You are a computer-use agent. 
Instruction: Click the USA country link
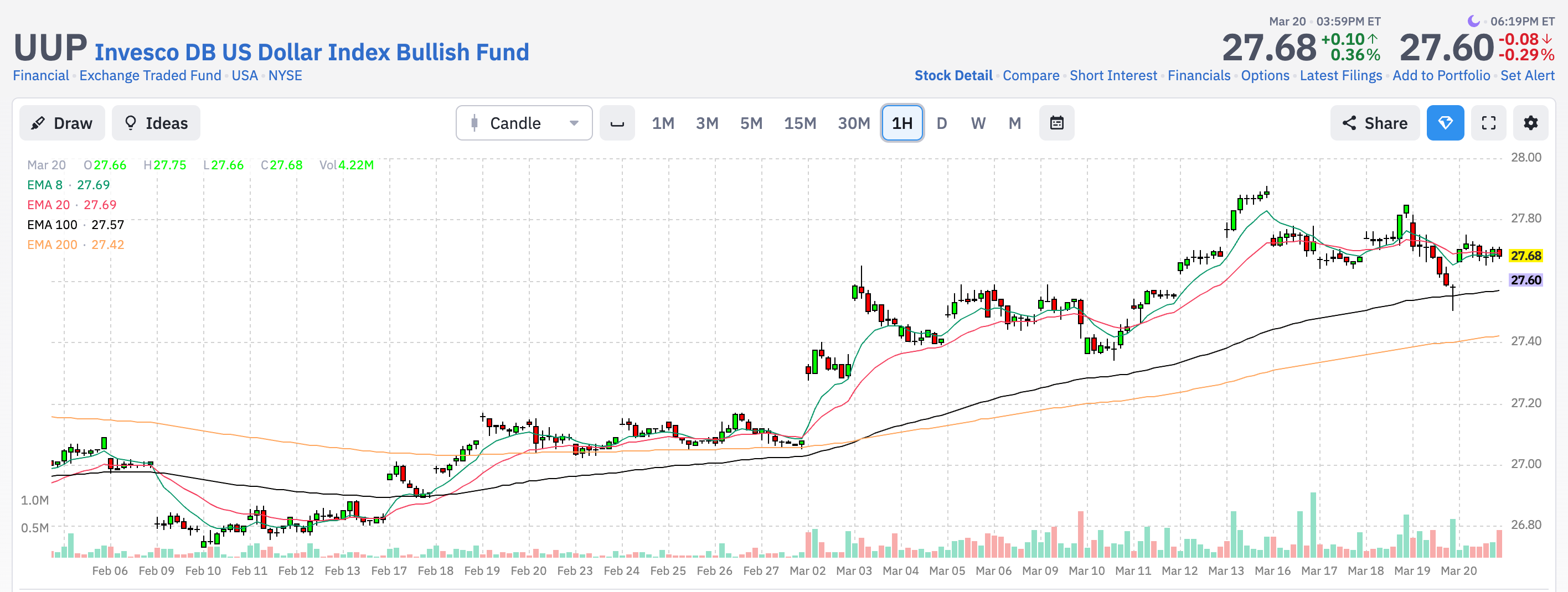click(x=245, y=75)
